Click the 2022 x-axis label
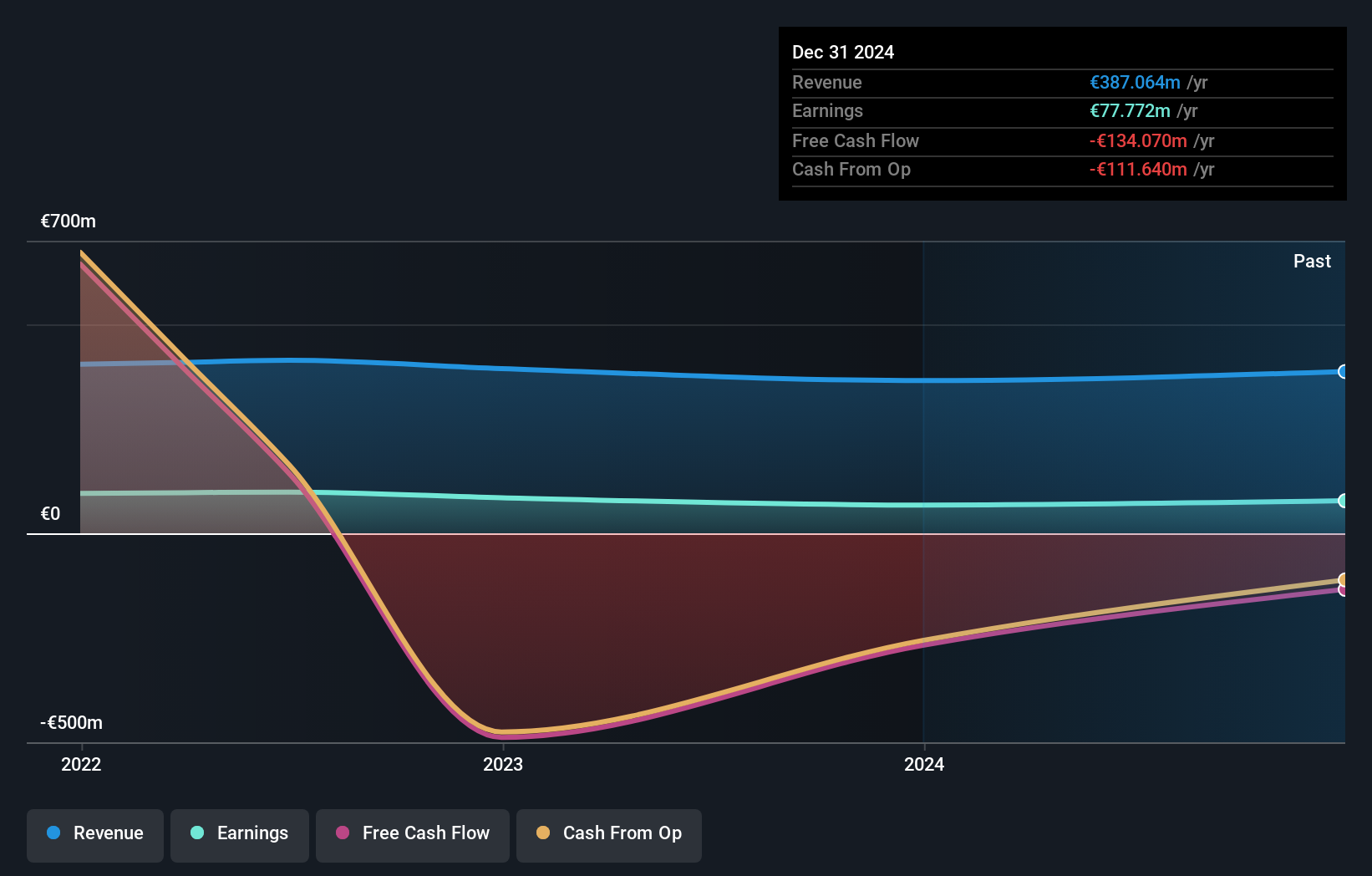Screen dimensions: 1372x876 point(81,764)
